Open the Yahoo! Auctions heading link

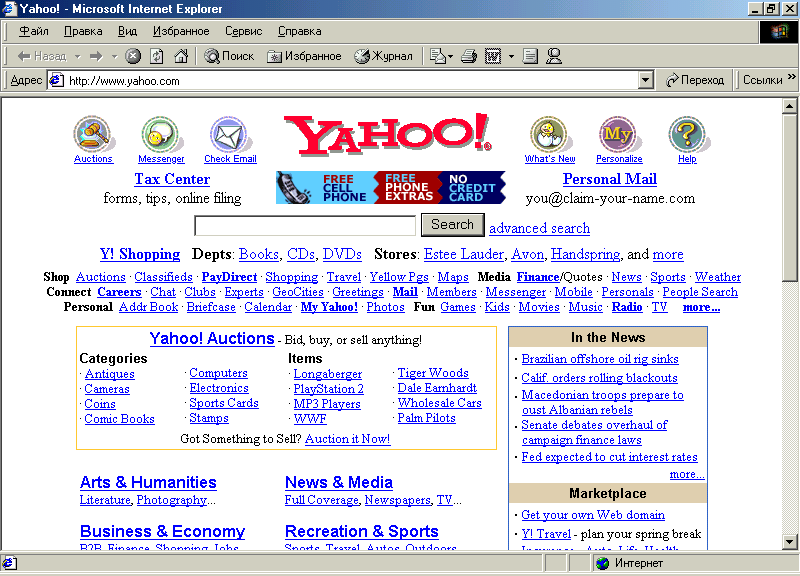212,338
